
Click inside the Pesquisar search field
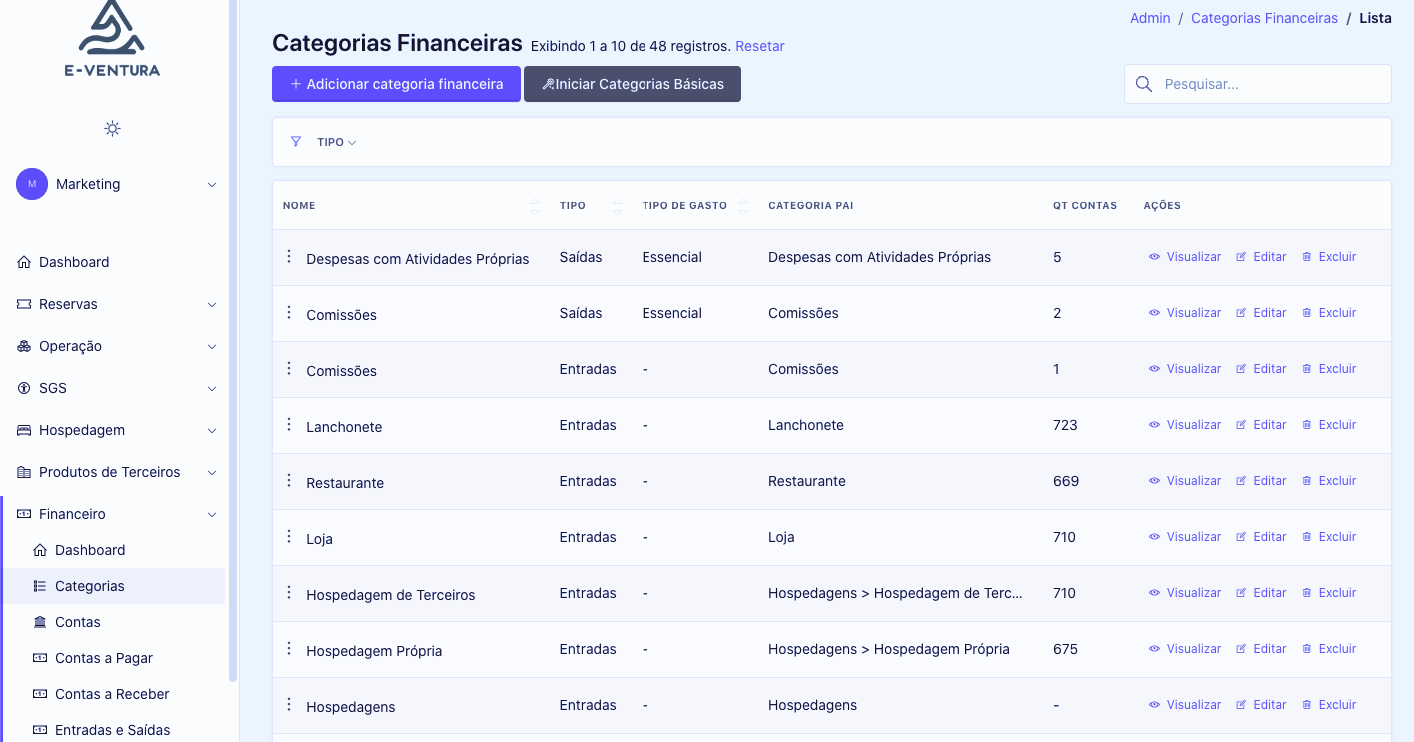(x=1270, y=84)
